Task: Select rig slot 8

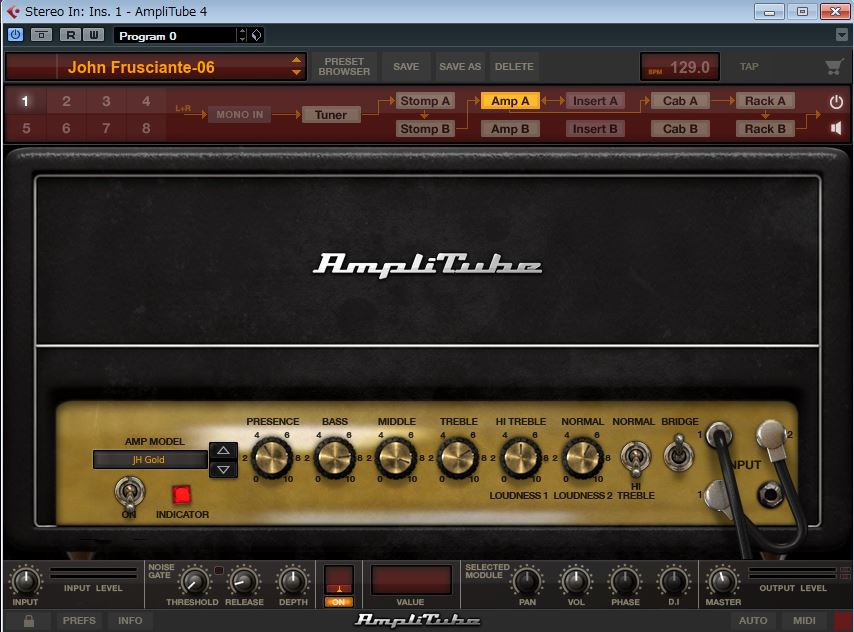Action: coord(146,128)
